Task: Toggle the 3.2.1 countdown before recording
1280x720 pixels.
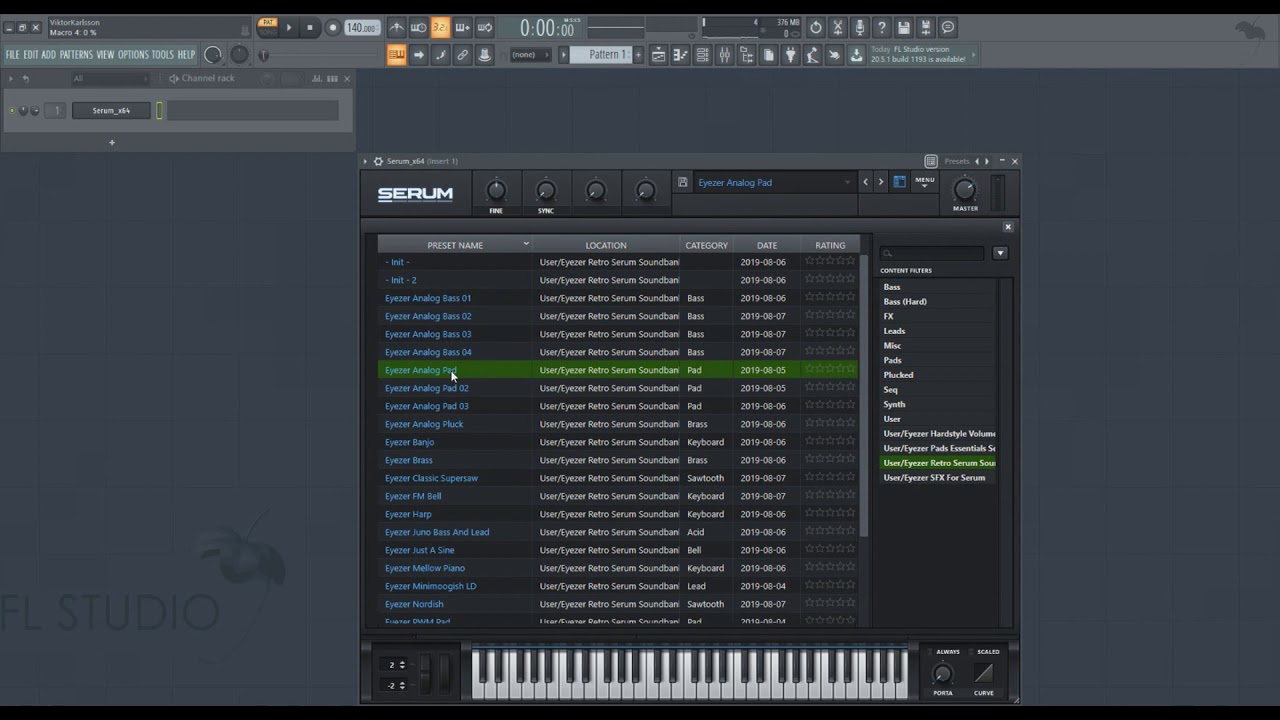Action: tap(441, 28)
